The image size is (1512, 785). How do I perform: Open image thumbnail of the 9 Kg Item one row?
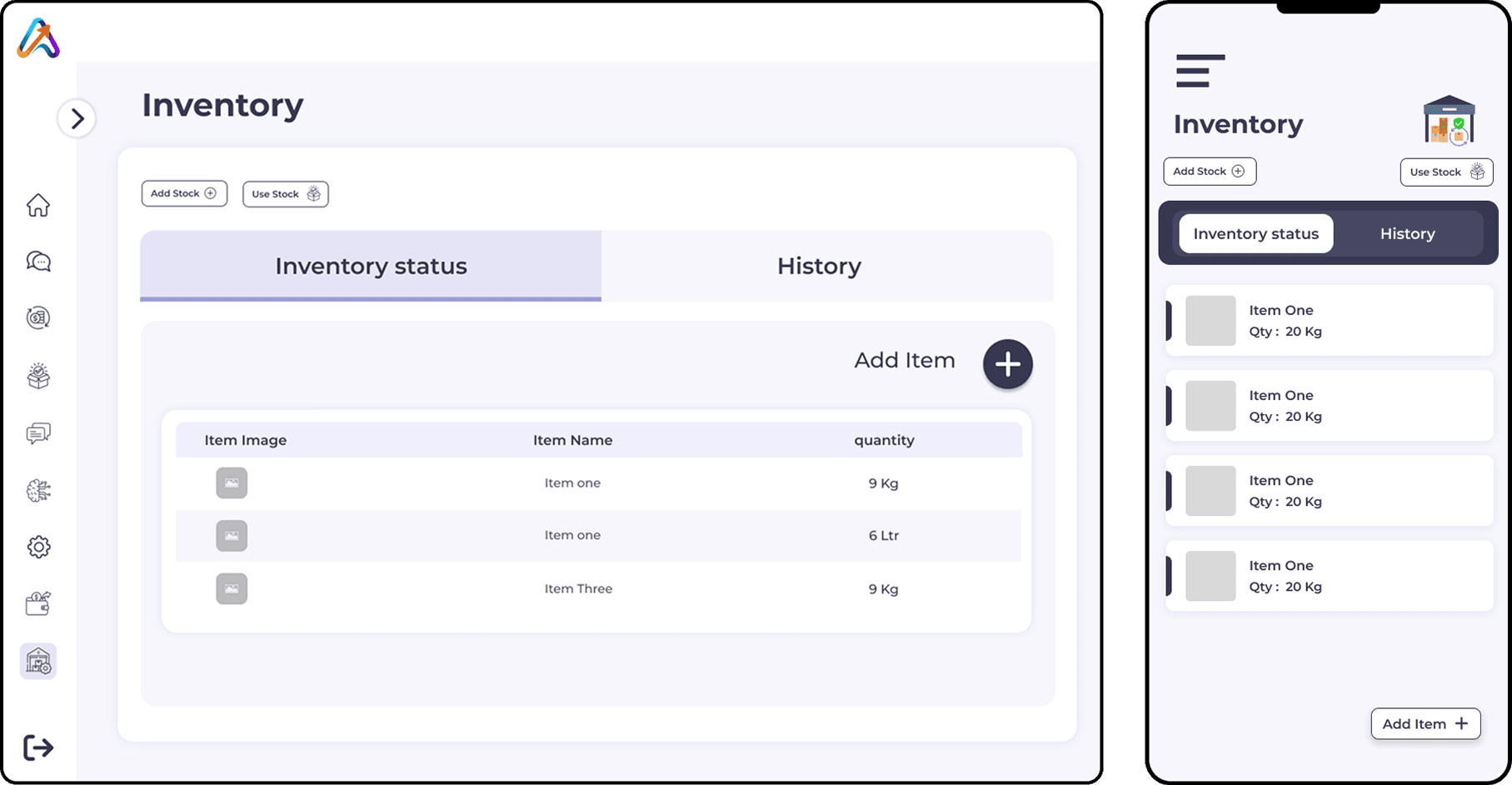pos(232,482)
